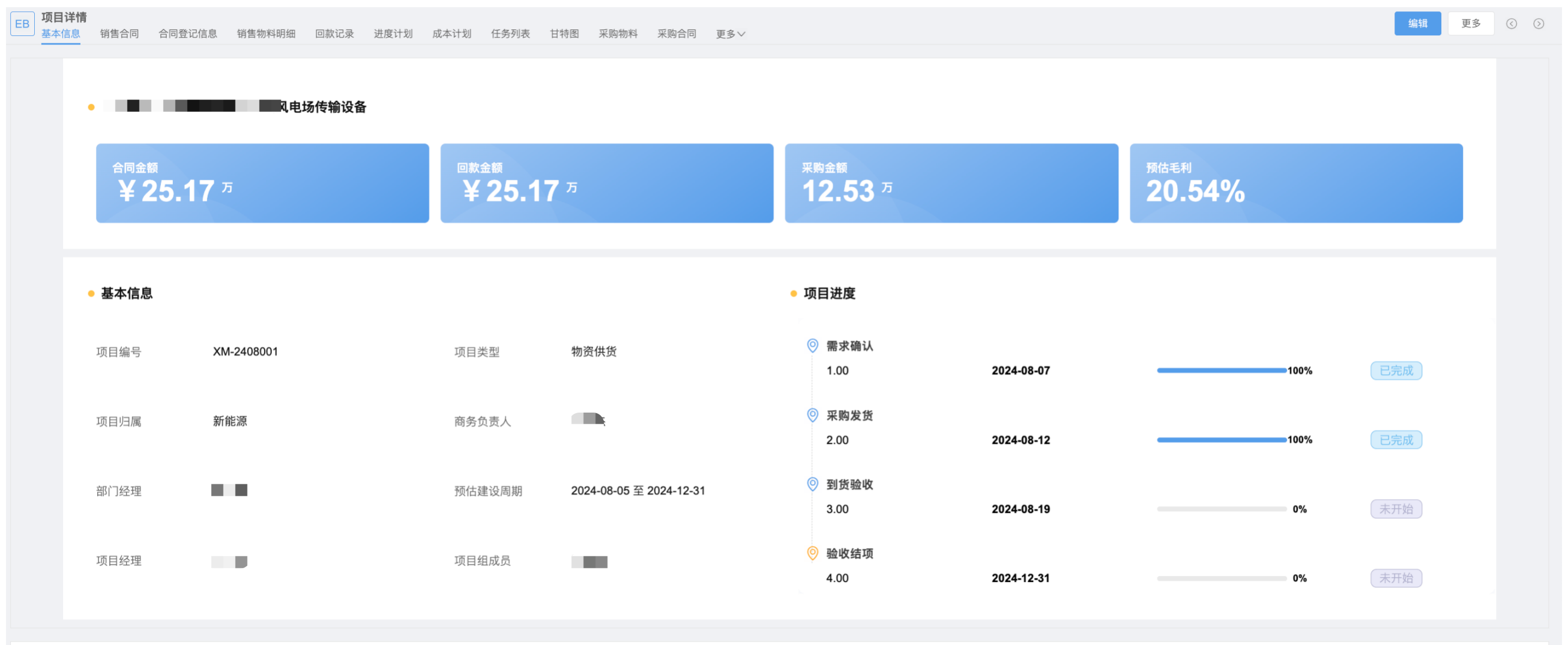This screenshot has height=645, width=1568.
Task: Click the 已完成 status tag for 需求确认
Action: [1396, 371]
